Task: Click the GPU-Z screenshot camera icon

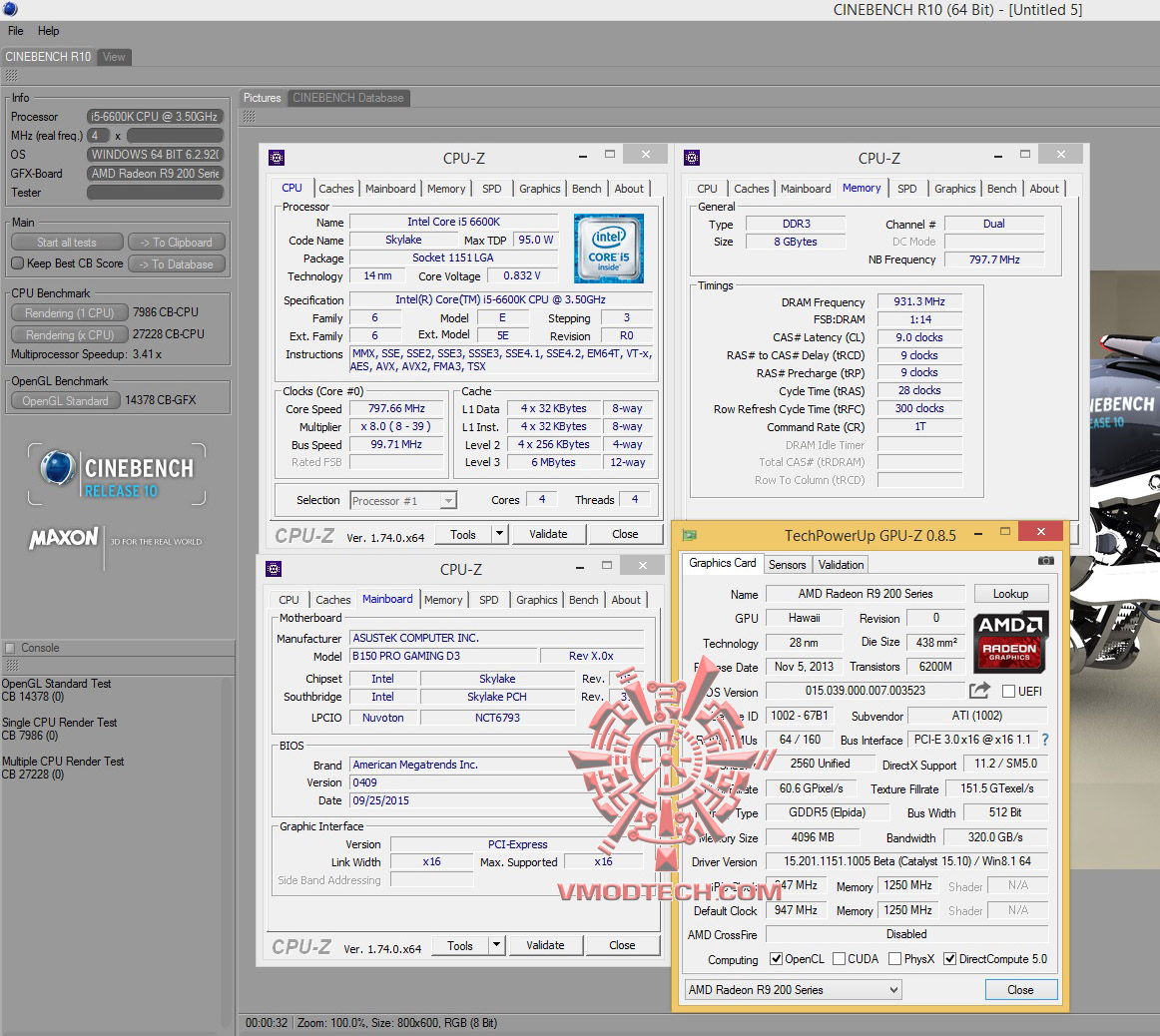Action: [1045, 562]
